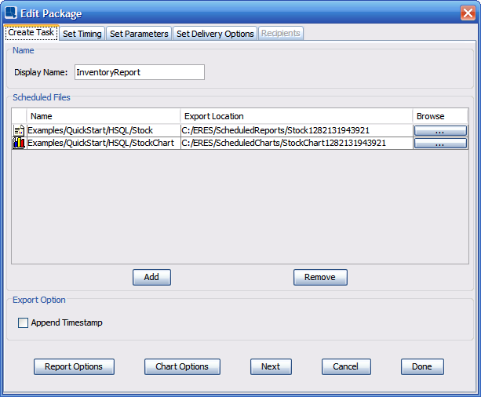Open the Set Parameters tab
This screenshot has height=397, width=481.
139,34
